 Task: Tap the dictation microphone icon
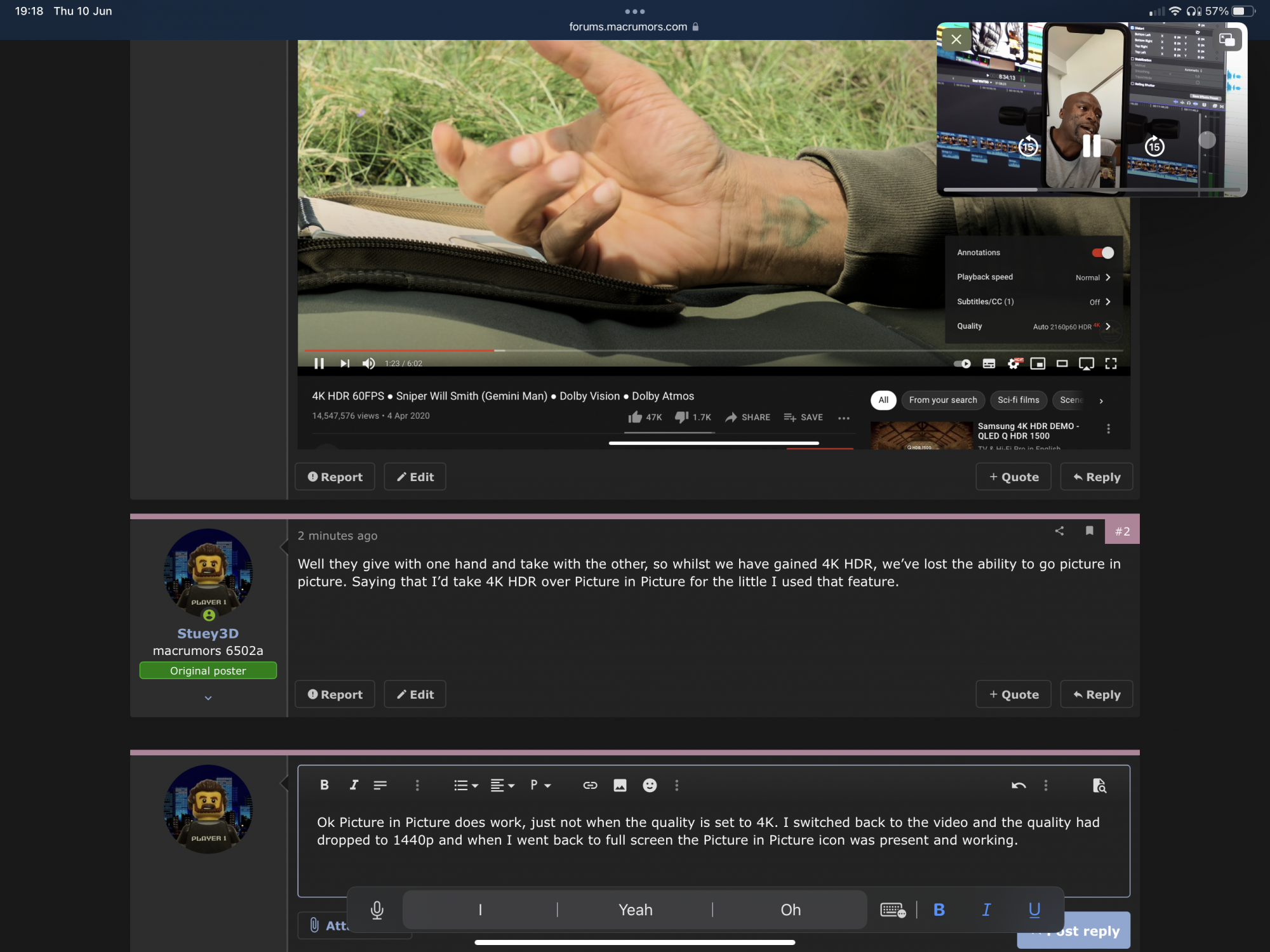coord(377,910)
